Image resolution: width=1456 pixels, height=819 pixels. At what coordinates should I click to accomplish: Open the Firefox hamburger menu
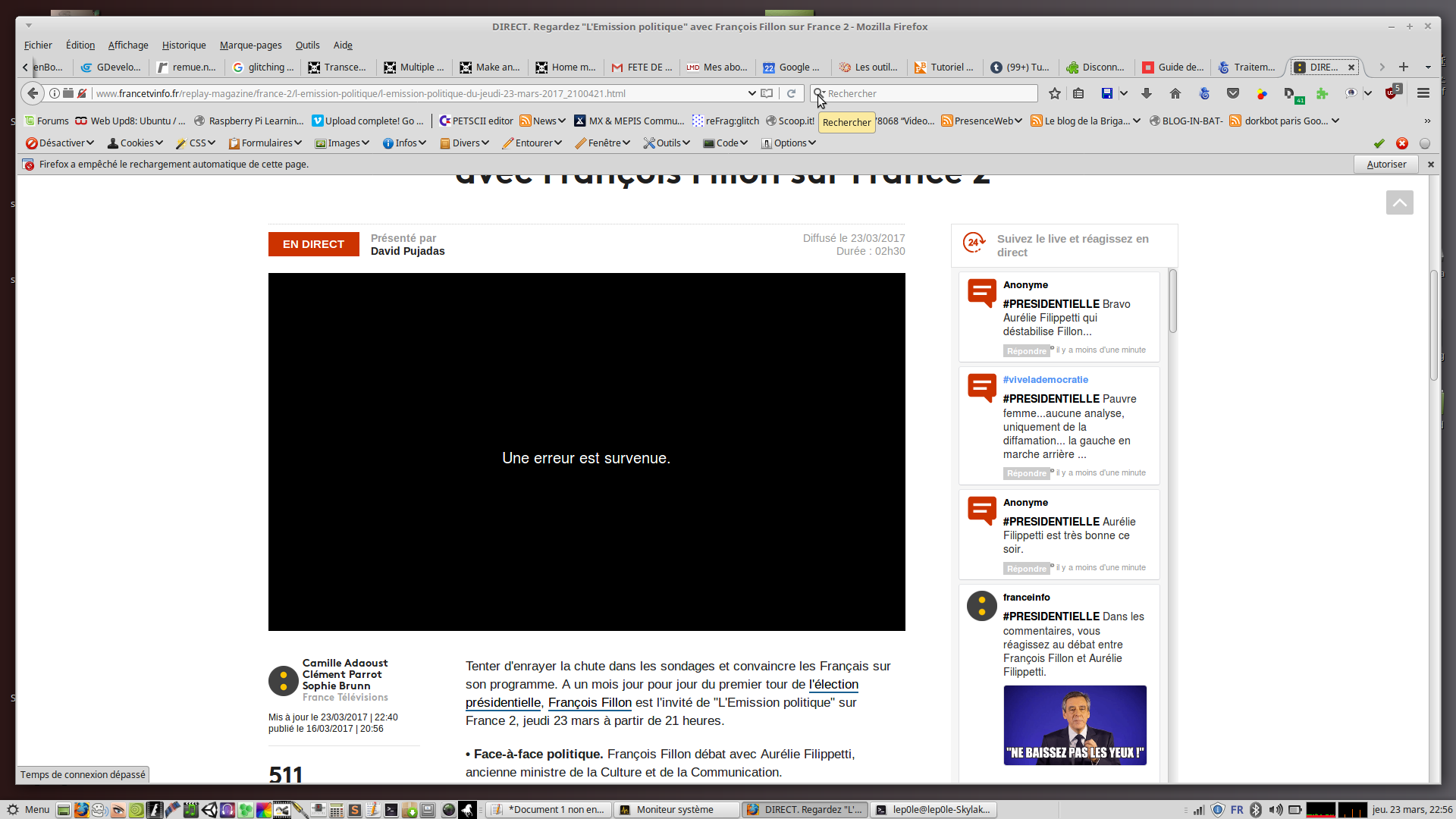[x=1423, y=93]
